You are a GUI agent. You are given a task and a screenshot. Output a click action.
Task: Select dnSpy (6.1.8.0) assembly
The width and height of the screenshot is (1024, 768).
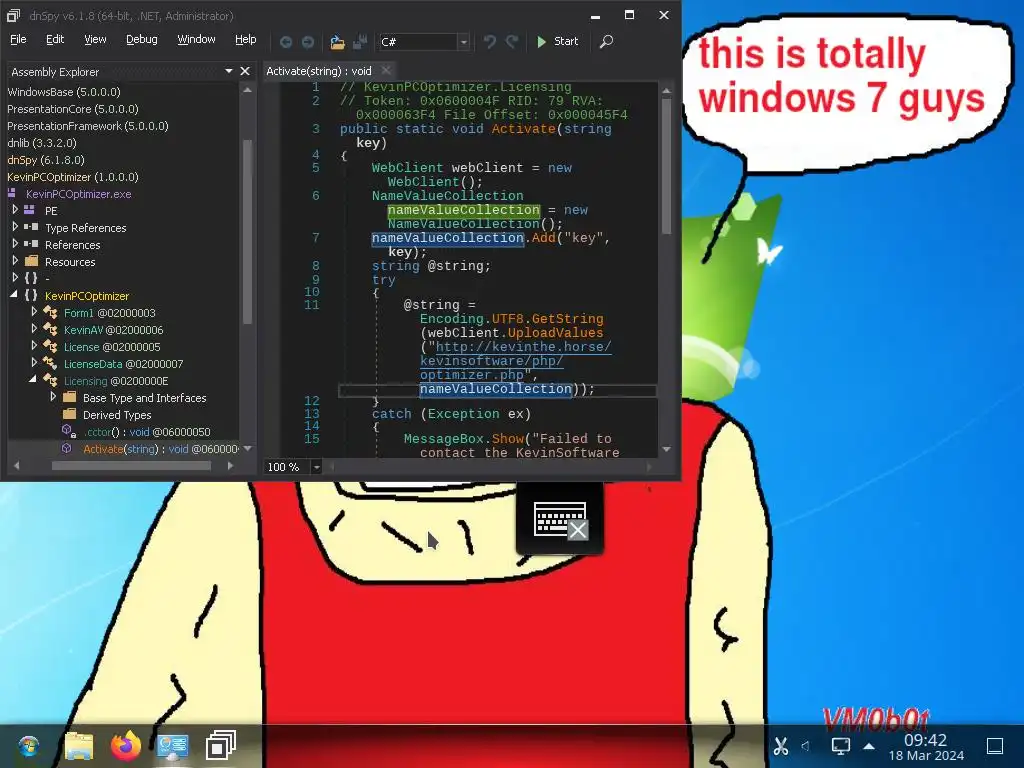46,160
